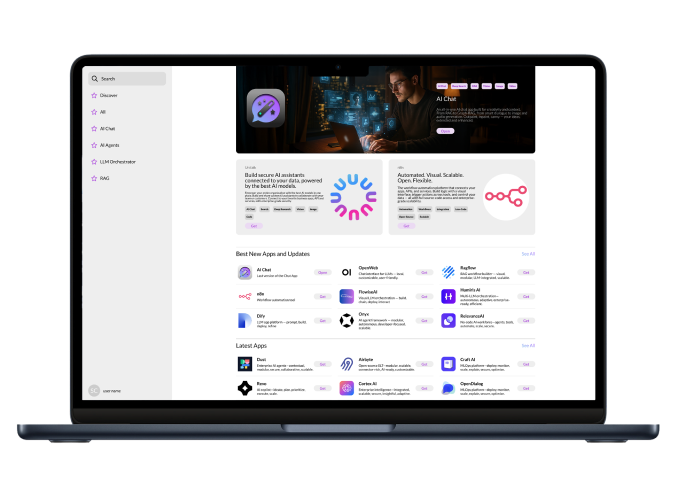The height and width of the screenshot is (500, 677).
Task: Click the hero banner image of man at laptop
Action: pos(385,110)
